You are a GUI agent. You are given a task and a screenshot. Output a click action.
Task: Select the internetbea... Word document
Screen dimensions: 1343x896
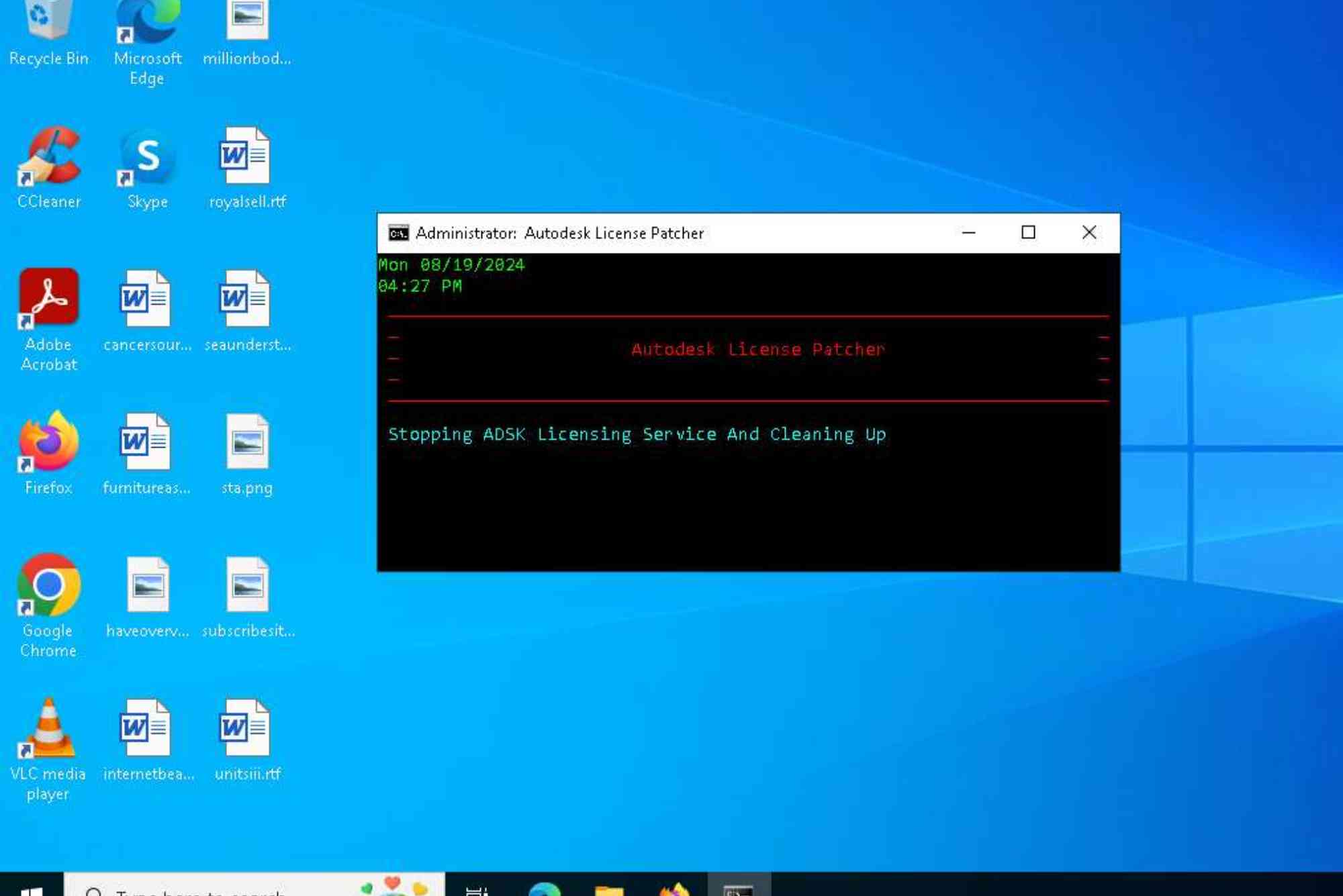coord(148,740)
